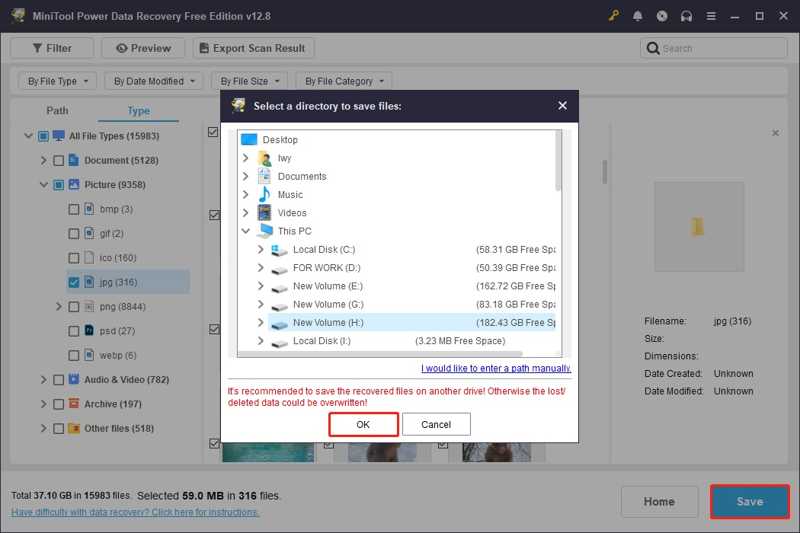Click the Home button
The height and width of the screenshot is (533, 800).
(x=659, y=501)
